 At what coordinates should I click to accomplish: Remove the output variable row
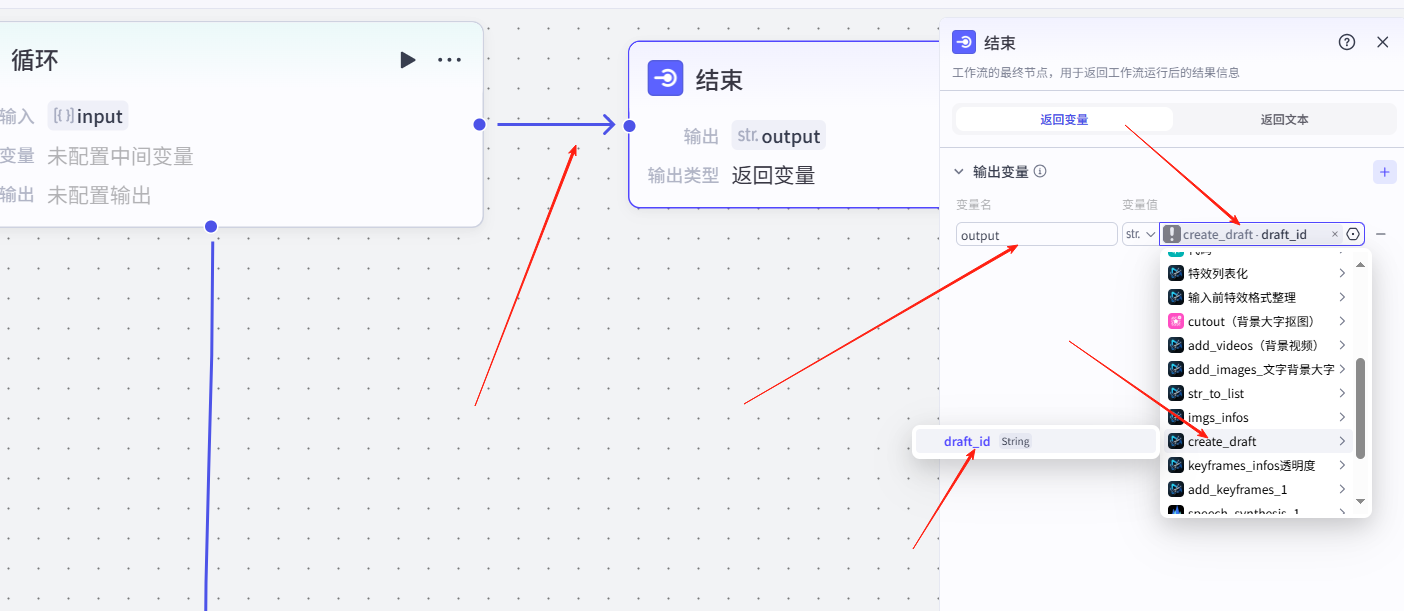pyautogui.click(x=1381, y=234)
